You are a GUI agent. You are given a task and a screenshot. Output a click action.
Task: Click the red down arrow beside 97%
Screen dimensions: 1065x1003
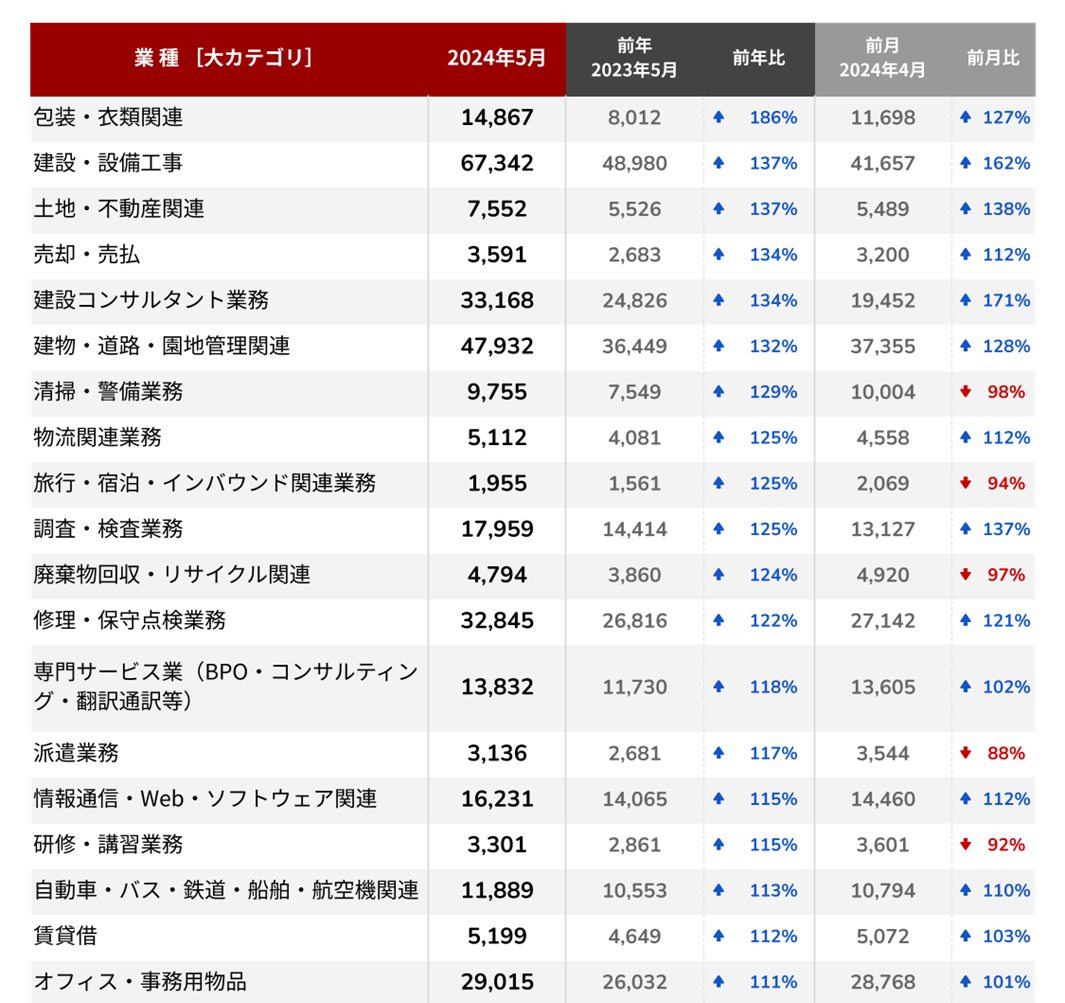pos(965,575)
